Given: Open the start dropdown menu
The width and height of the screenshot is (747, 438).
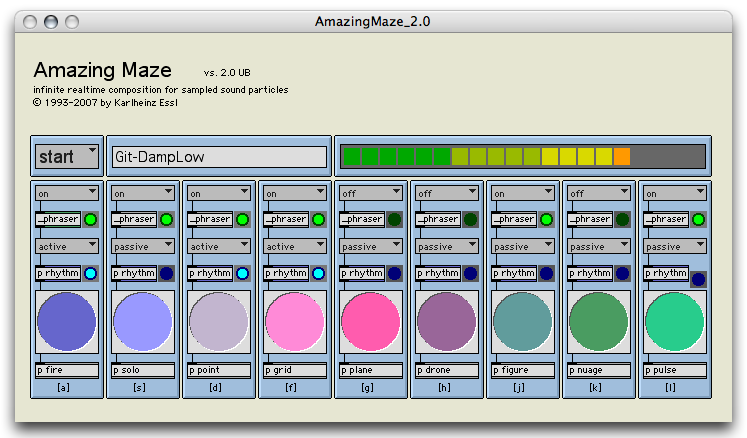Looking at the screenshot, I should click(x=67, y=156).
